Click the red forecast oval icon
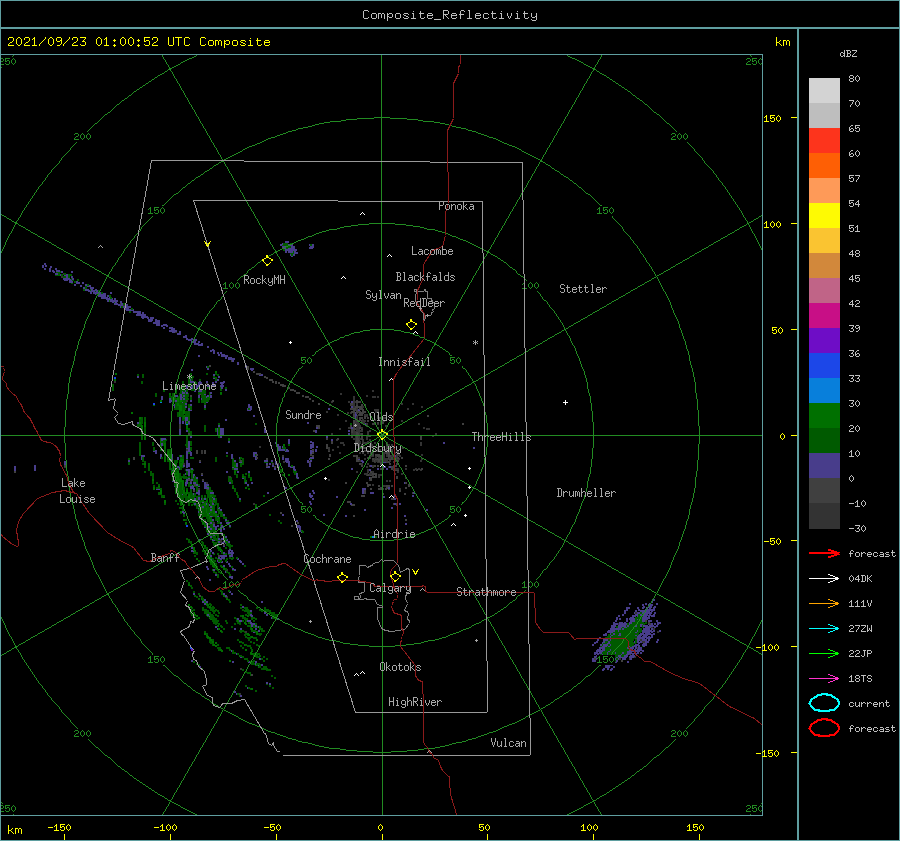Image resolution: width=900 pixels, height=841 pixels. 824,728
